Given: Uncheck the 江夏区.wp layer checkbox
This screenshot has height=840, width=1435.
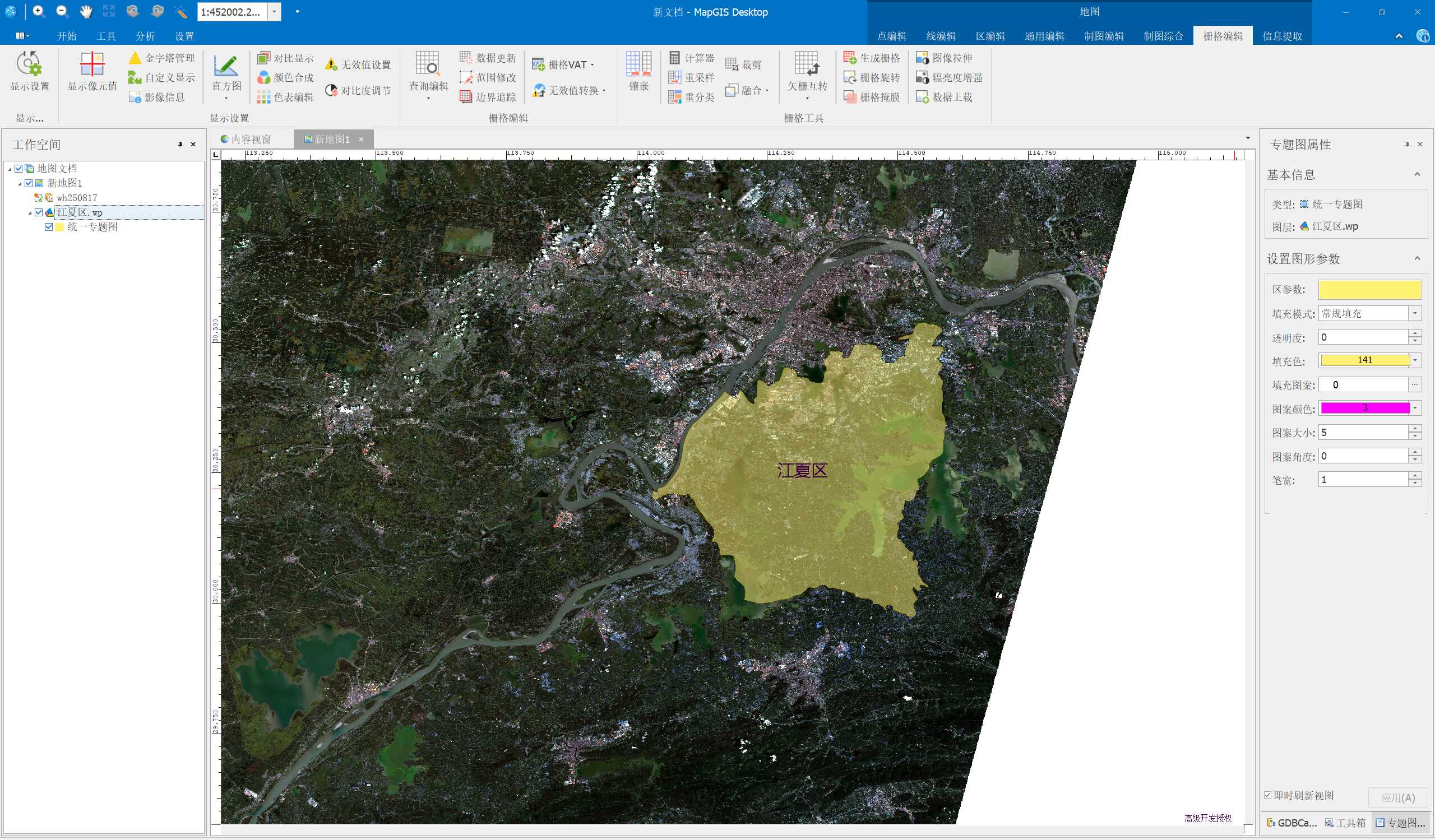Looking at the screenshot, I should point(39,212).
